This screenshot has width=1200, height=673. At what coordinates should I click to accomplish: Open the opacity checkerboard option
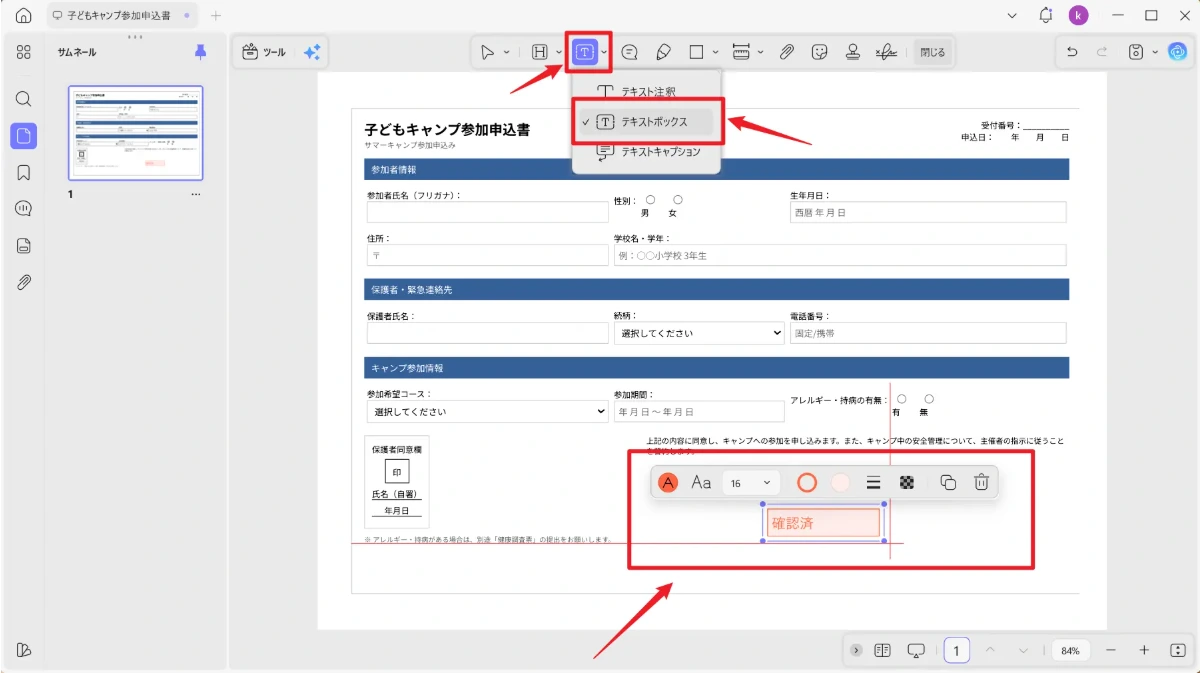click(x=907, y=483)
